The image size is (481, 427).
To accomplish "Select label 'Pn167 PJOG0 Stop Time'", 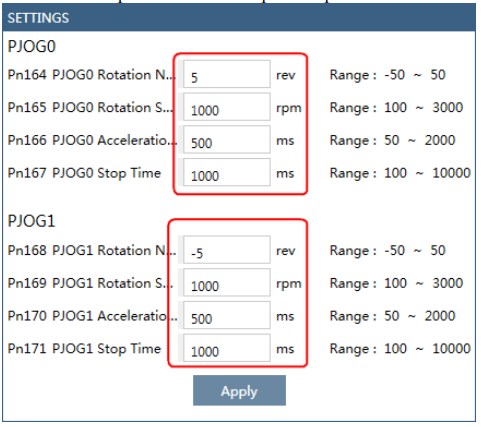I will point(84,173).
